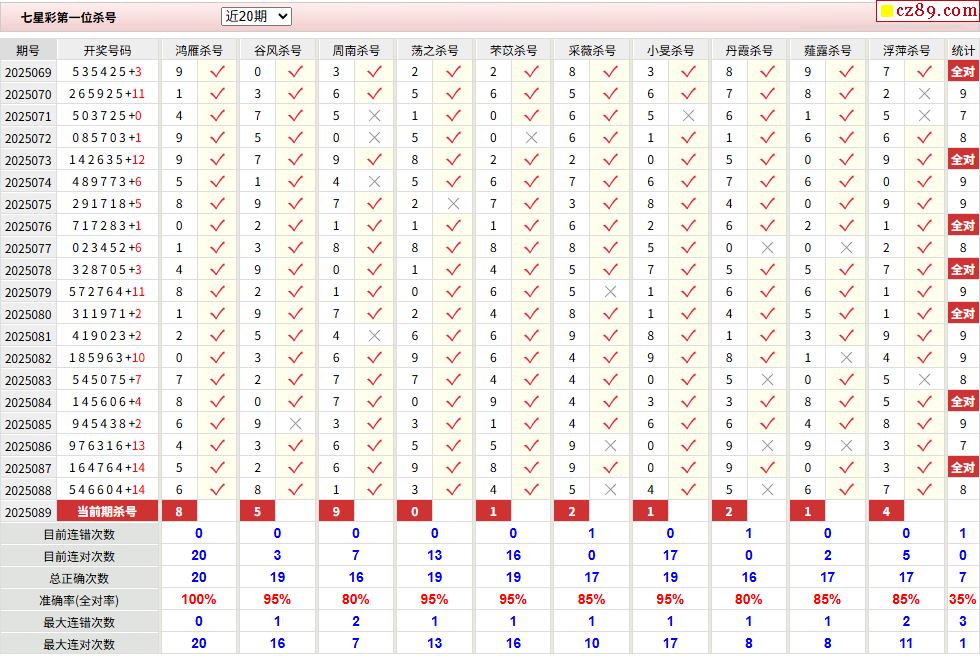Click draw number 142635+12
Viewport: 980px width, 657px height.
click(x=107, y=160)
